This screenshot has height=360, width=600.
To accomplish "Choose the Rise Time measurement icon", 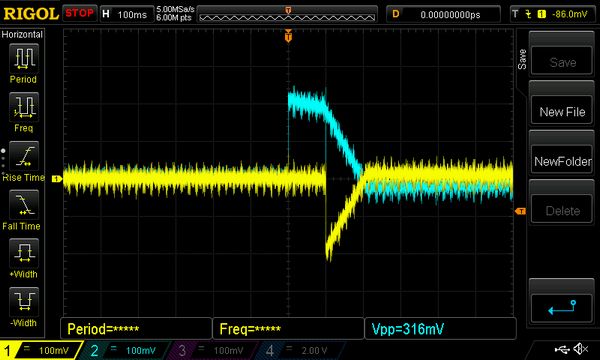I will (24, 156).
